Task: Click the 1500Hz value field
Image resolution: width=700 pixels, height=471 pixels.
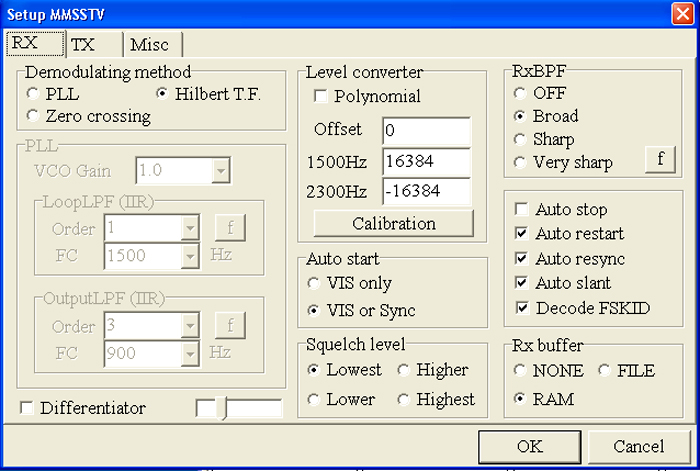Action: (x=426, y=162)
